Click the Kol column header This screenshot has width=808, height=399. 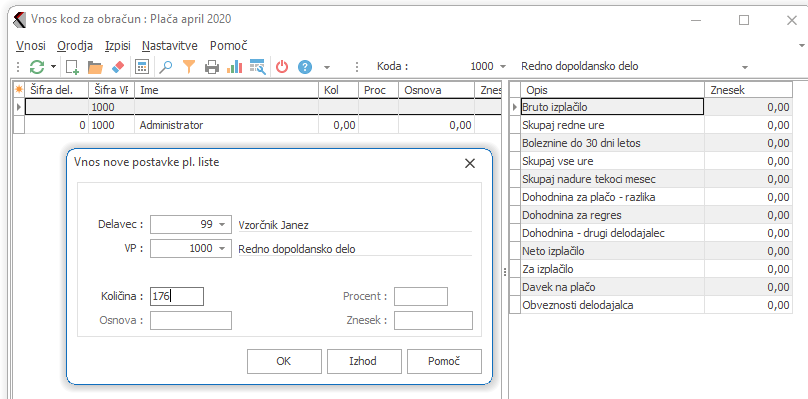point(339,90)
